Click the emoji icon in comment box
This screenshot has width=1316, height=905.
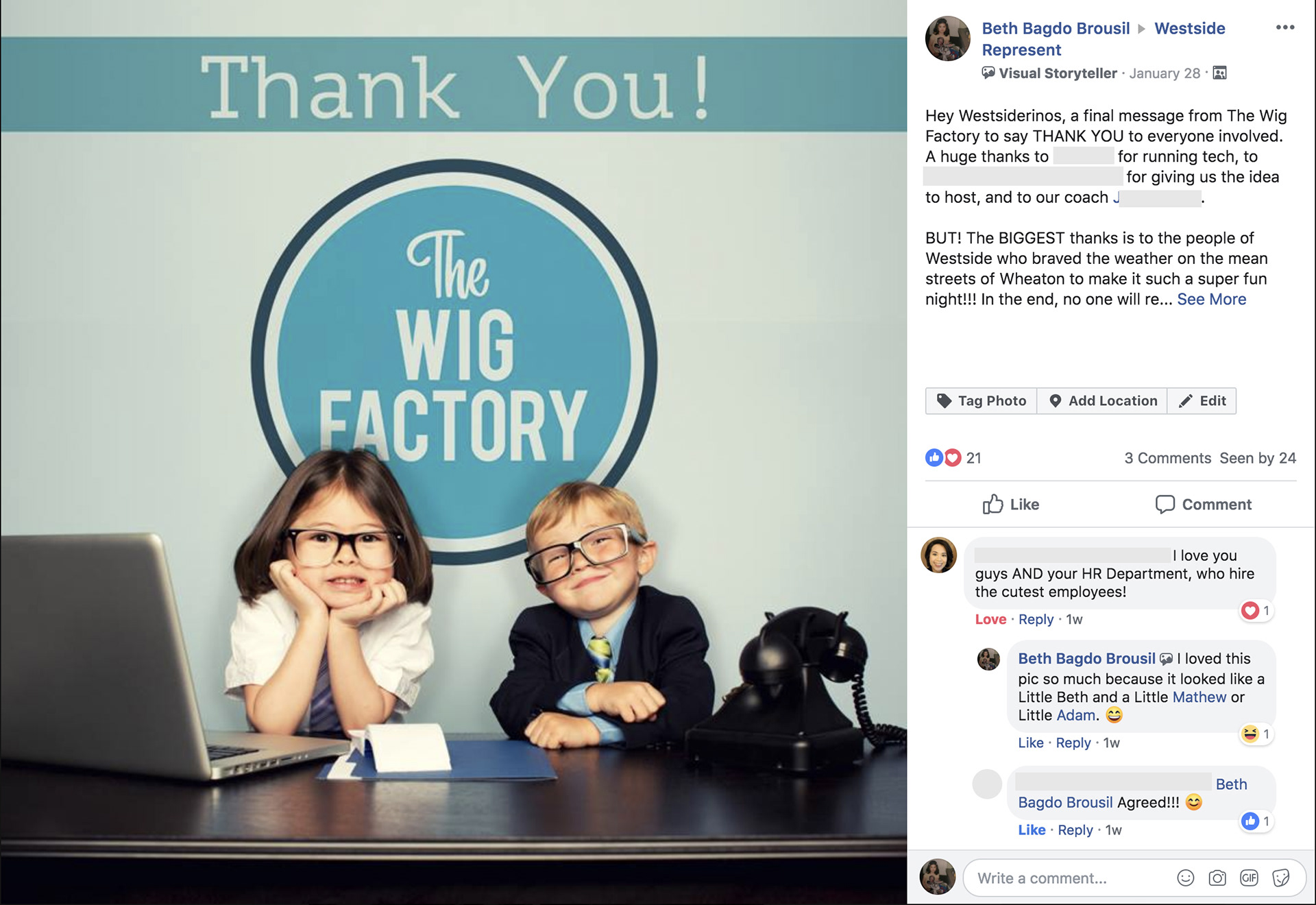[x=1185, y=878]
